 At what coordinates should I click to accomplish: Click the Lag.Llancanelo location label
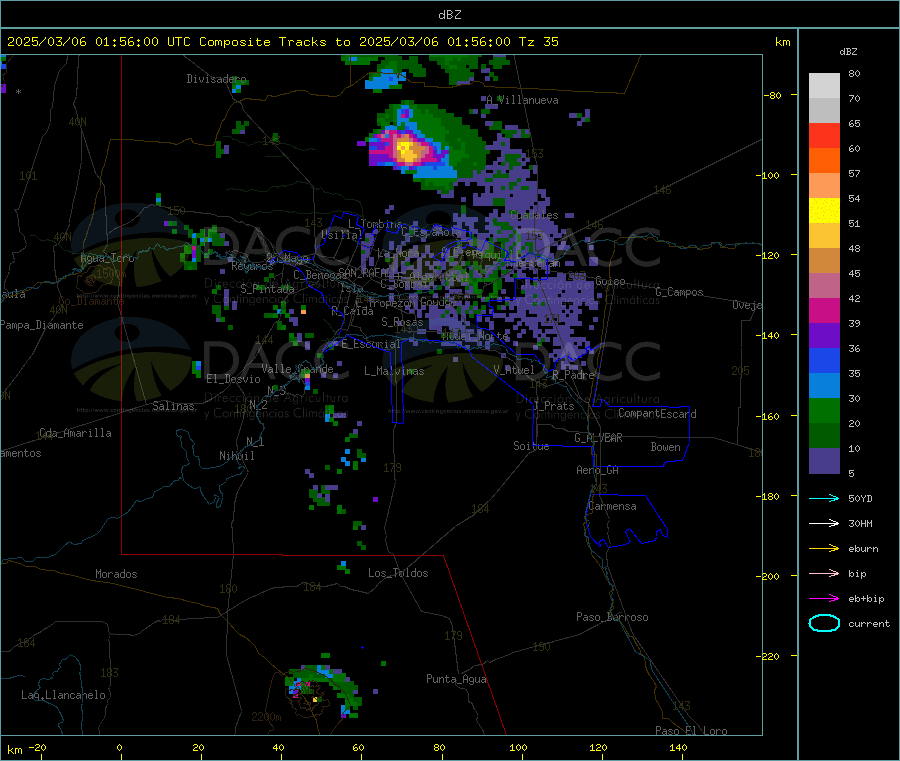(63, 695)
